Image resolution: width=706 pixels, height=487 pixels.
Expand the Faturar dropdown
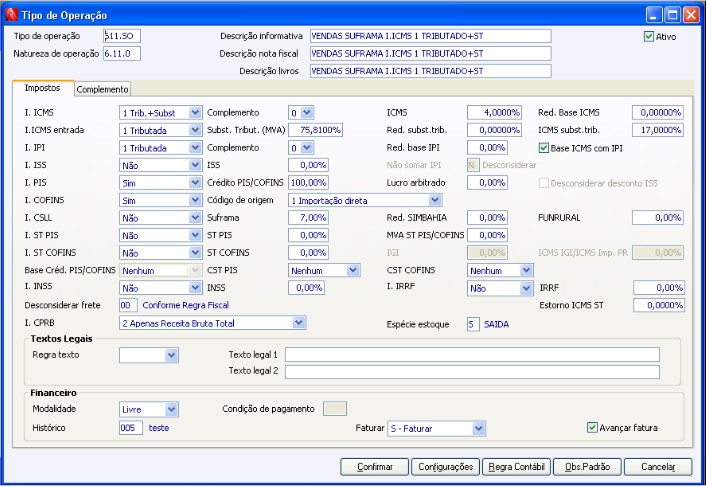pyautogui.click(x=478, y=429)
